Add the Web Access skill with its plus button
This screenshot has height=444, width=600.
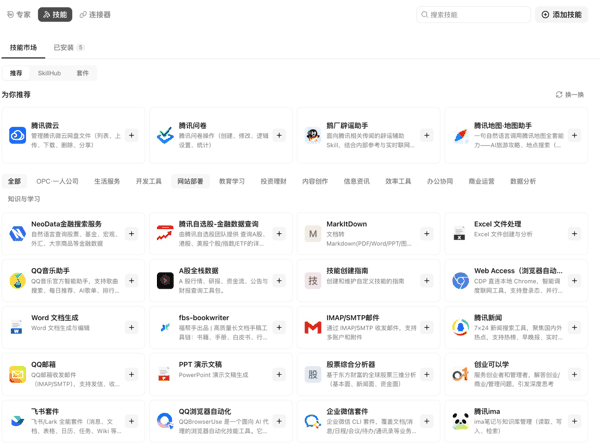coord(574,281)
